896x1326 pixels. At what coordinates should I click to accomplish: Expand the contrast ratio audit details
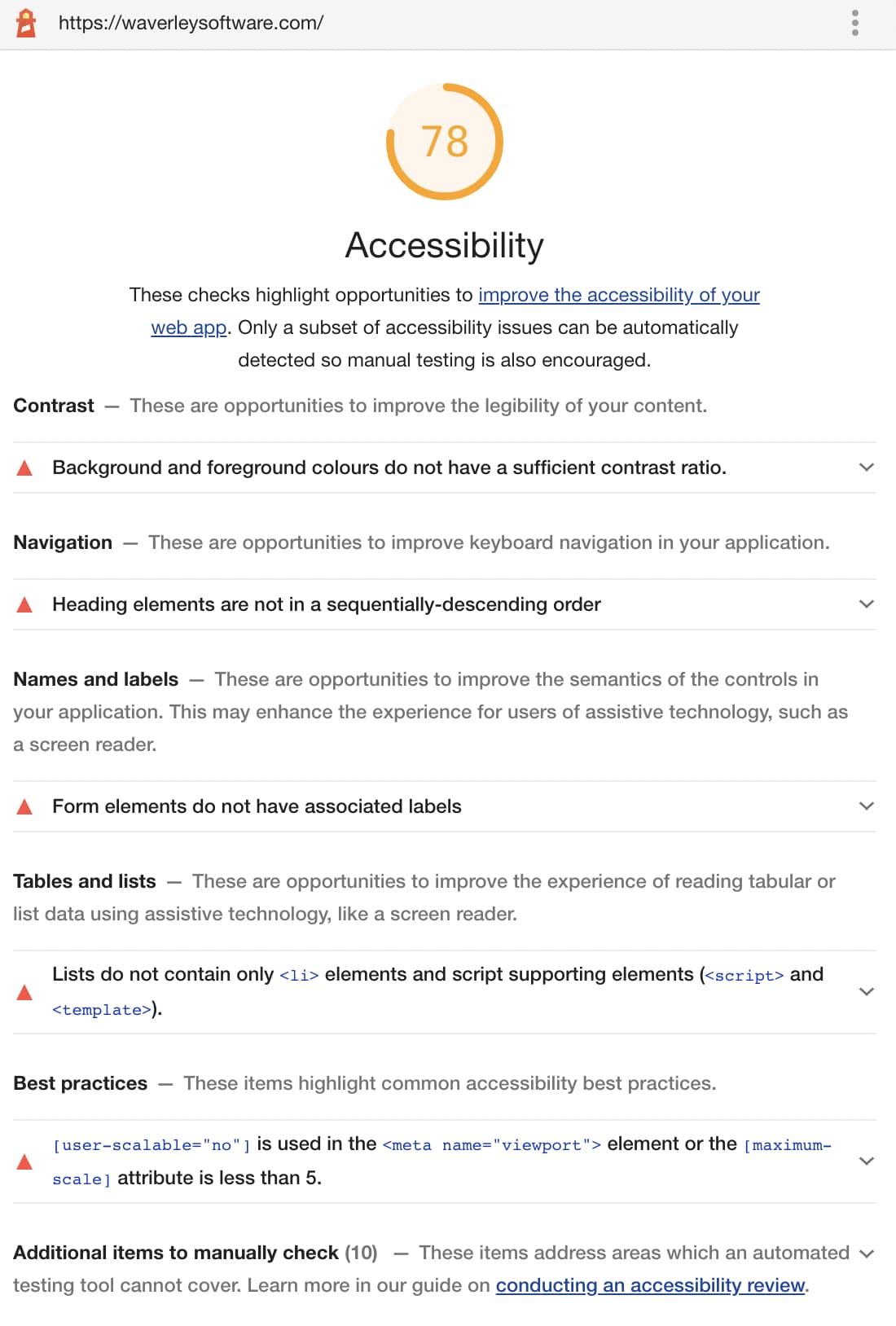click(865, 467)
